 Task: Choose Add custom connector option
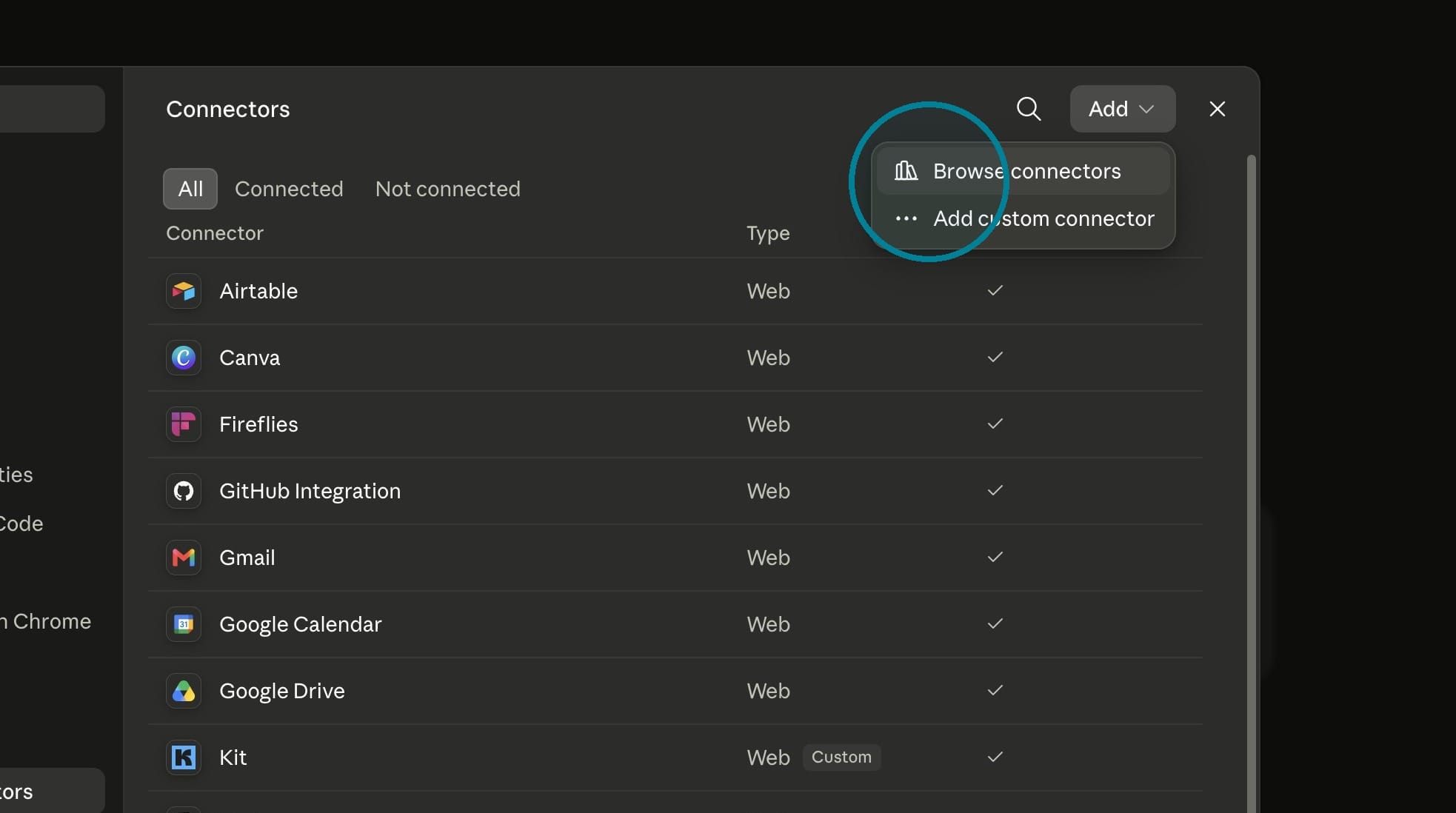[x=1023, y=218]
